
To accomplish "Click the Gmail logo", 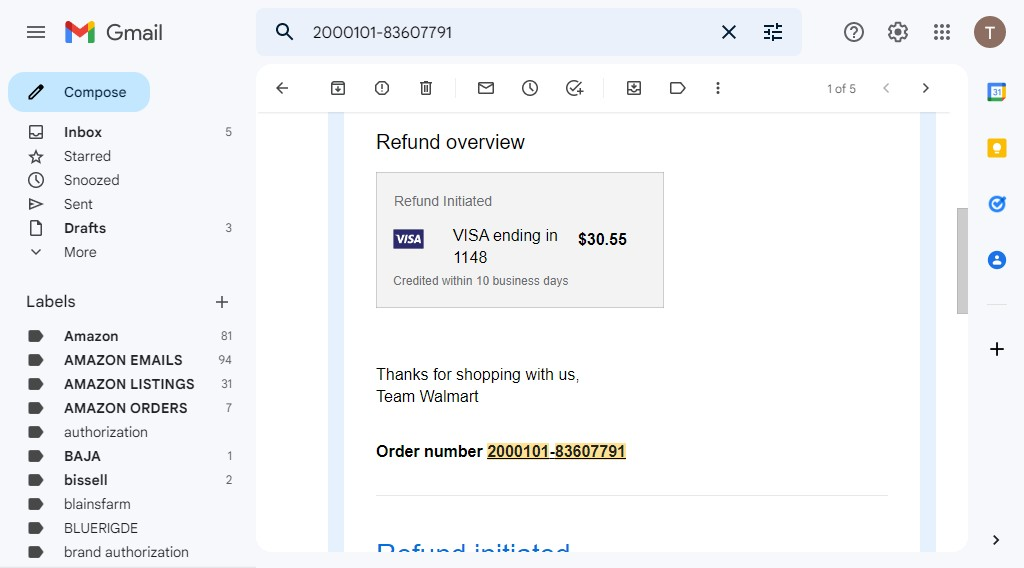I will pyautogui.click(x=114, y=32).
